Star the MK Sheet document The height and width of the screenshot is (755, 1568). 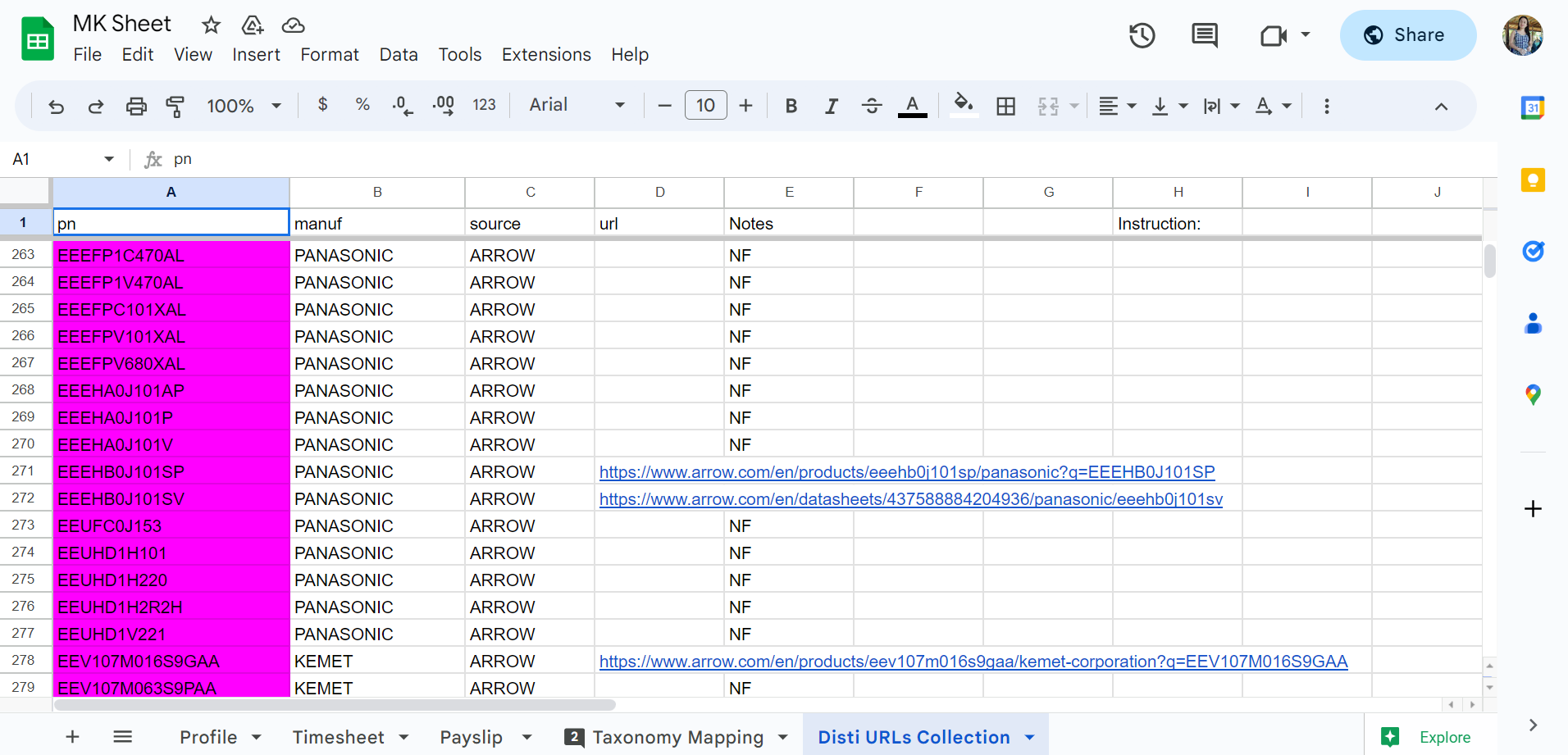click(x=211, y=25)
